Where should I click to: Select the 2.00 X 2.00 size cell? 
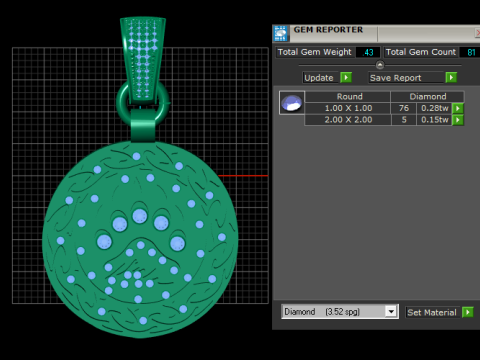point(348,120)
